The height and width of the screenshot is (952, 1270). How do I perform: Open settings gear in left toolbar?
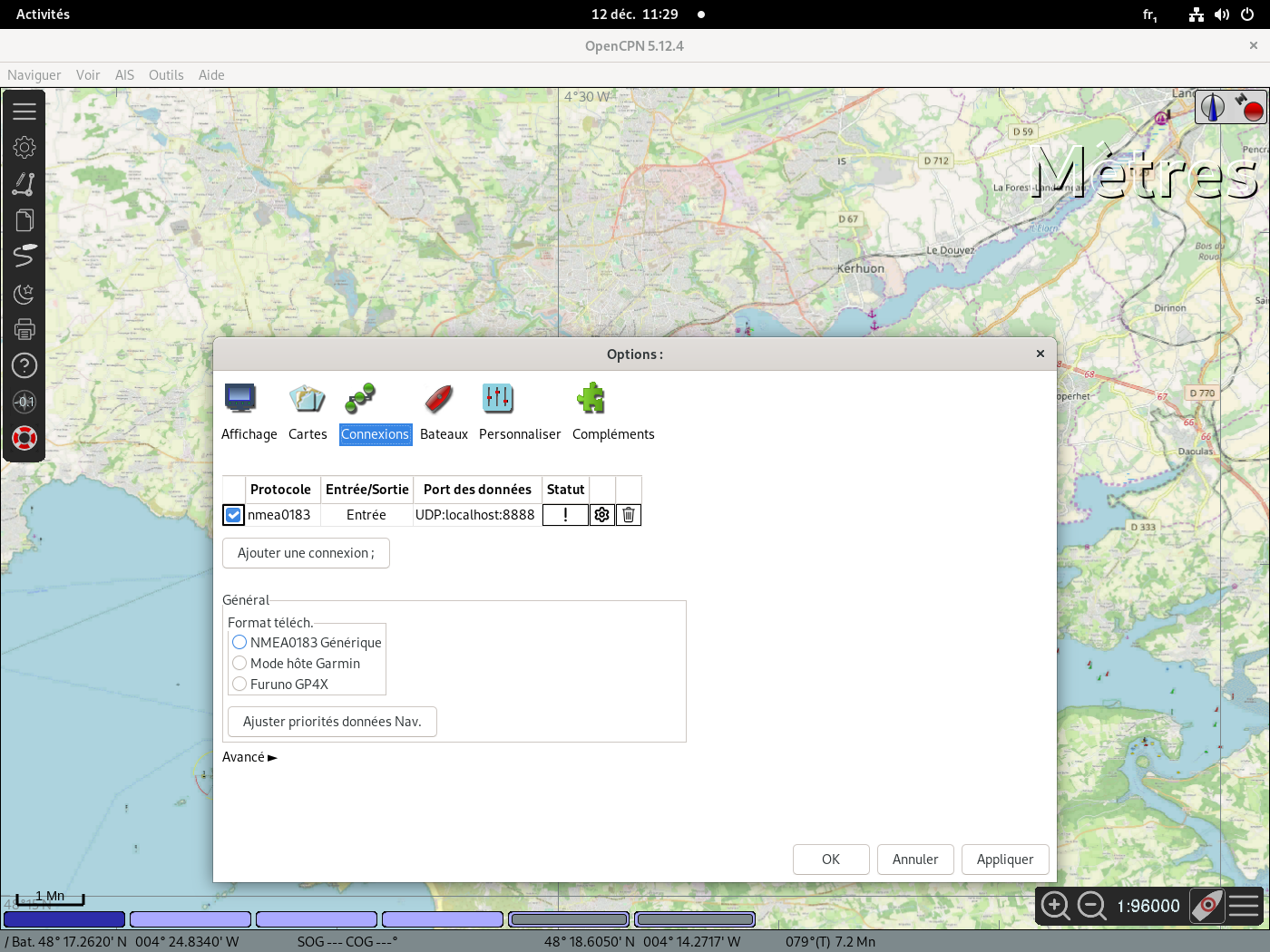click(24, 147)
